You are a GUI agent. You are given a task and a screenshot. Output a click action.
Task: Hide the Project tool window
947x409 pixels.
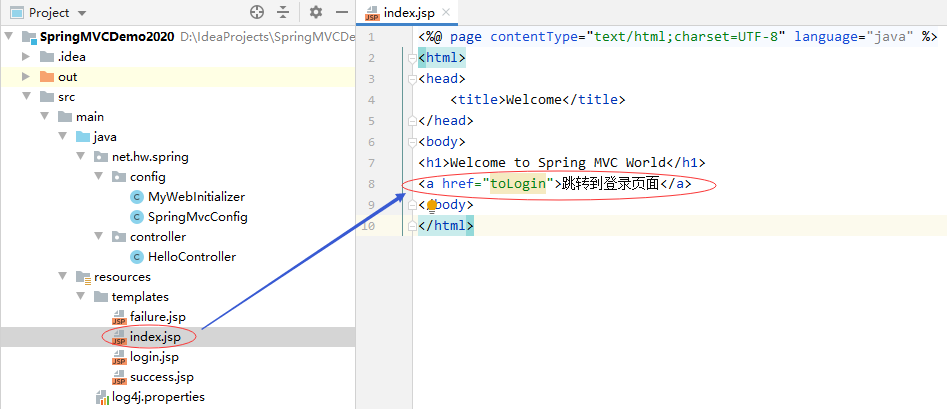(x=342, y=12)
